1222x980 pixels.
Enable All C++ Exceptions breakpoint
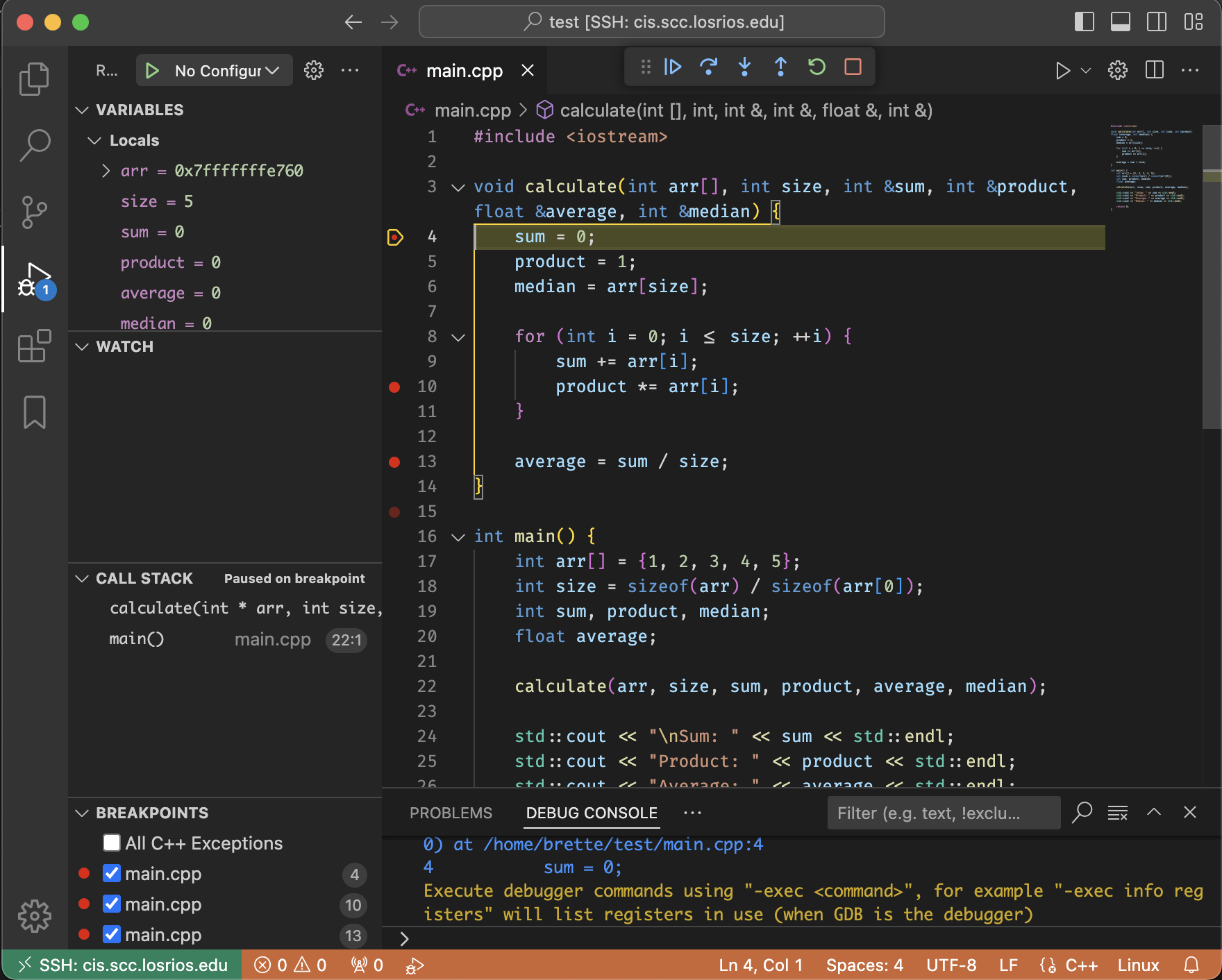(x=112, y=843)
